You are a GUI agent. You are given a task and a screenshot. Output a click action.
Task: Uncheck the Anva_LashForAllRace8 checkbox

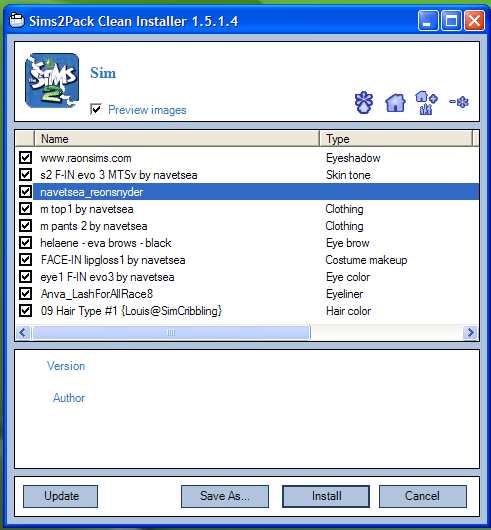[x=25, y=293]
